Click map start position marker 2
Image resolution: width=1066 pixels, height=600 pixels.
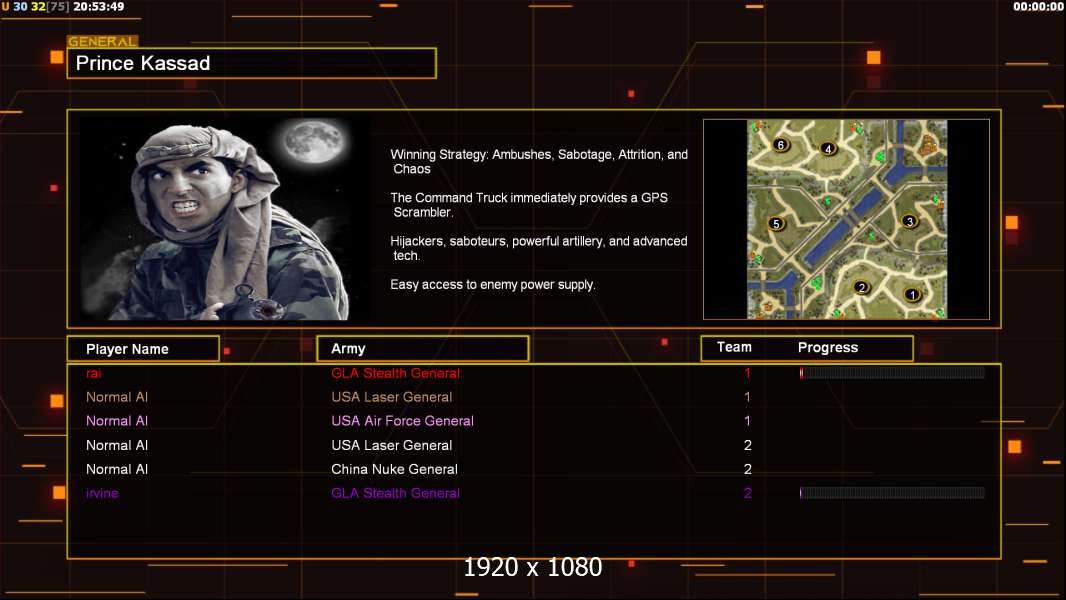click(861, 287)
